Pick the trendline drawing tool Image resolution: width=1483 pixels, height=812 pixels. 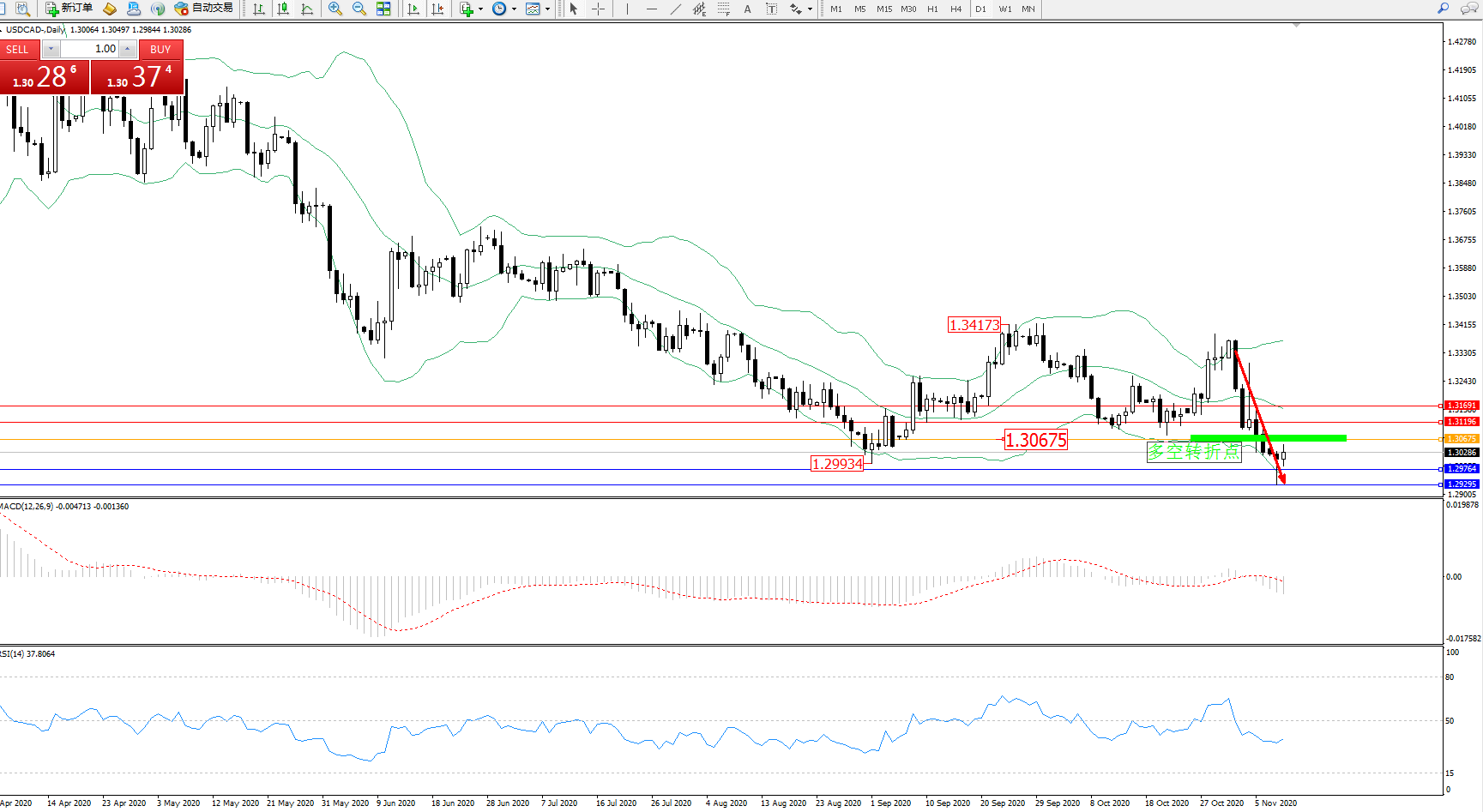676,9
